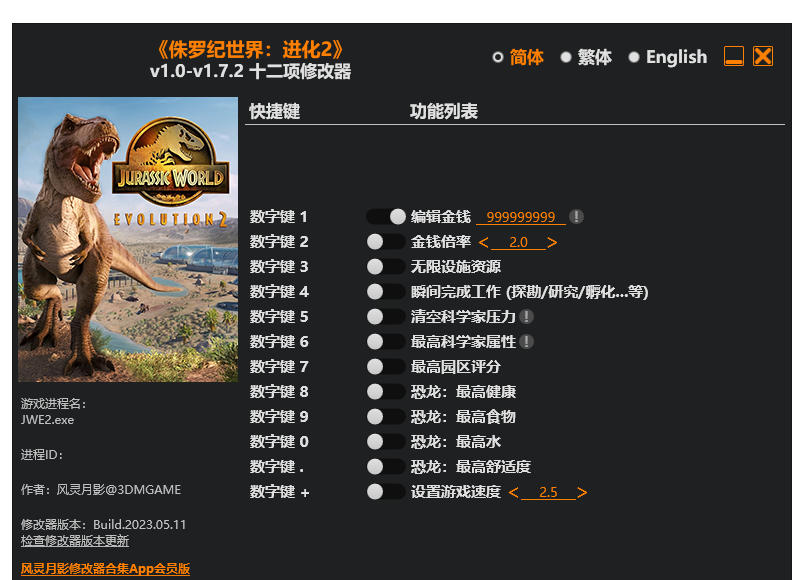Click the JWE2.exe process name text
The height and width of the screenshot is (580, 805).
pos(47,420)
